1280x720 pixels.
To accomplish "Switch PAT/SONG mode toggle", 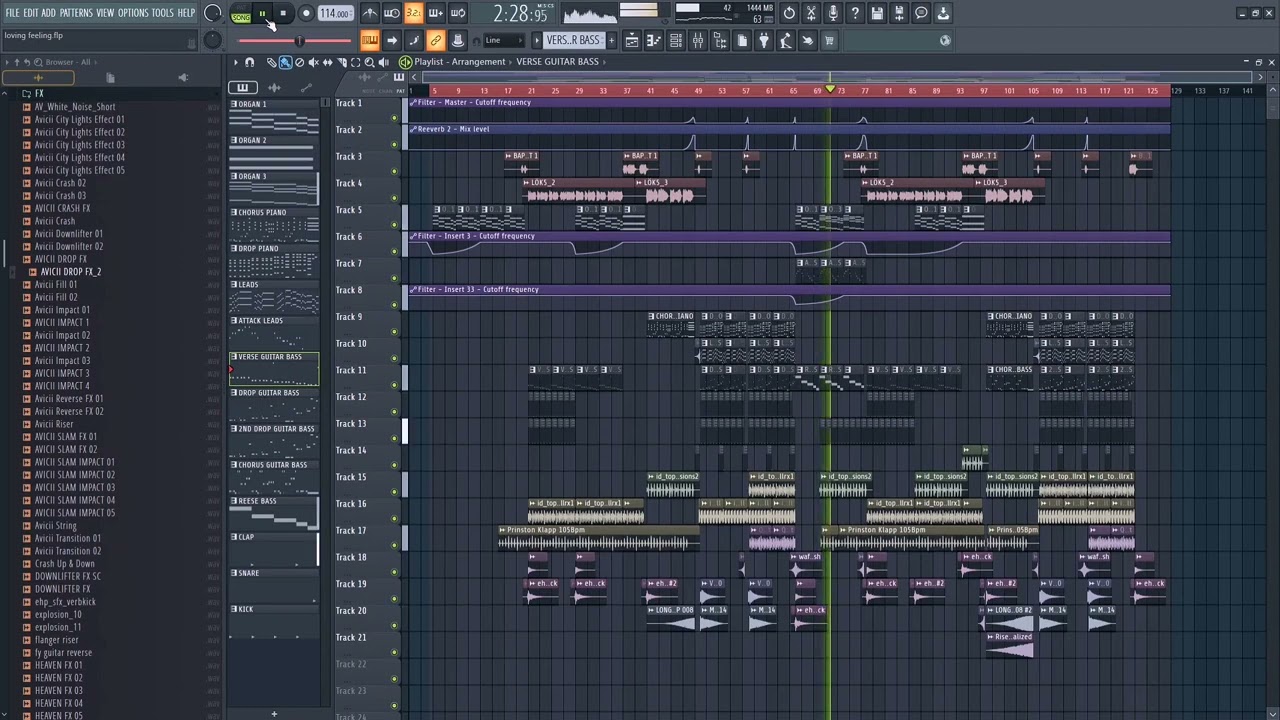I will point(240,13).
